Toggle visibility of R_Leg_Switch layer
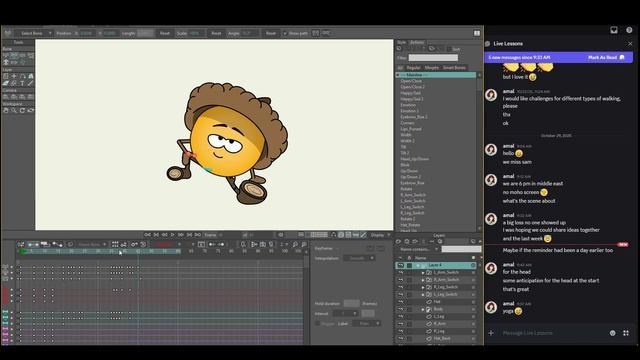640x360 pixels. pyautogui.click(x=401, y=287)
